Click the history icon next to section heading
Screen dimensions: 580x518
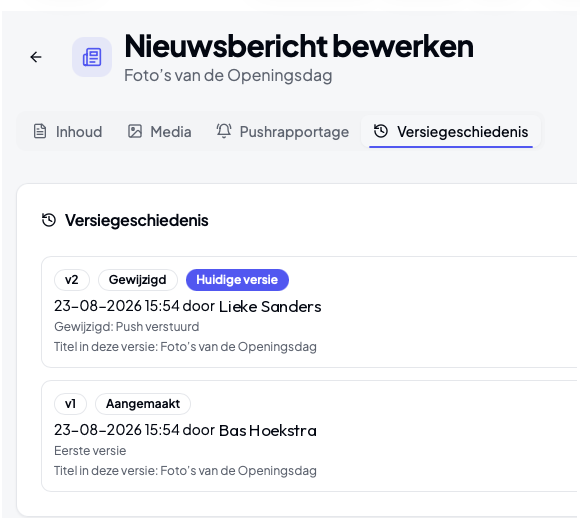point(49,220)
